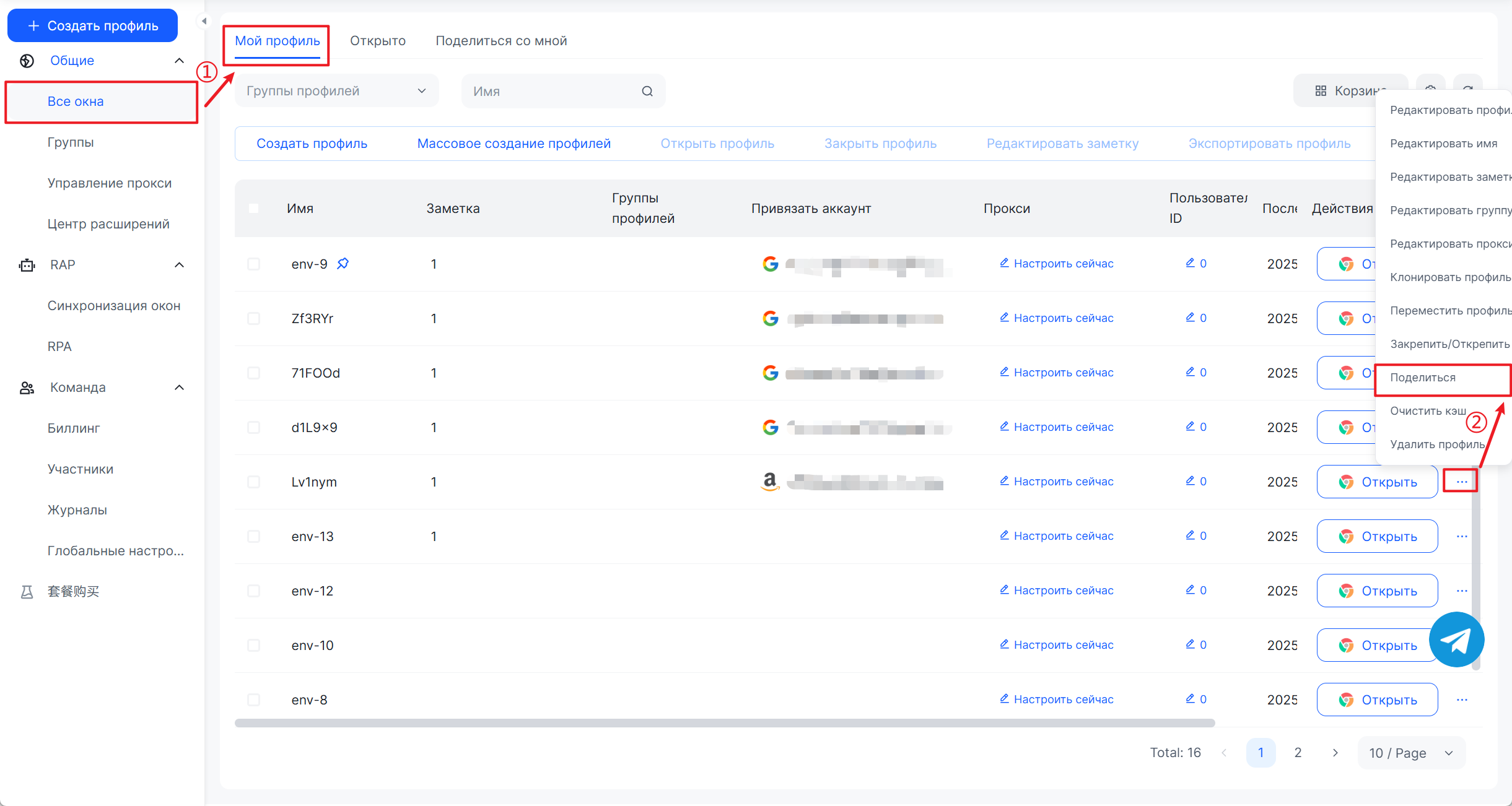Collapse the Команда sidebar section
Image resolution: width=1512 pixels, height=806 pixels.
[179, 388]
